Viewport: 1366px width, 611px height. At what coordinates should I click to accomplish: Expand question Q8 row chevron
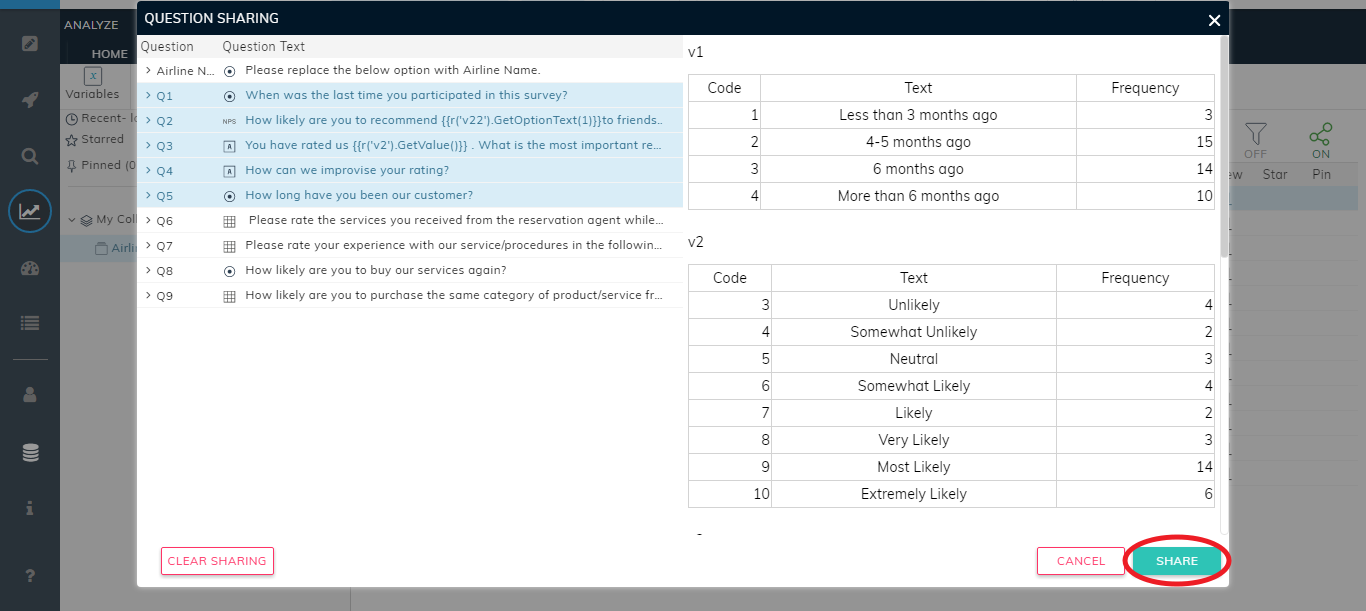click(x=148, y=270)
